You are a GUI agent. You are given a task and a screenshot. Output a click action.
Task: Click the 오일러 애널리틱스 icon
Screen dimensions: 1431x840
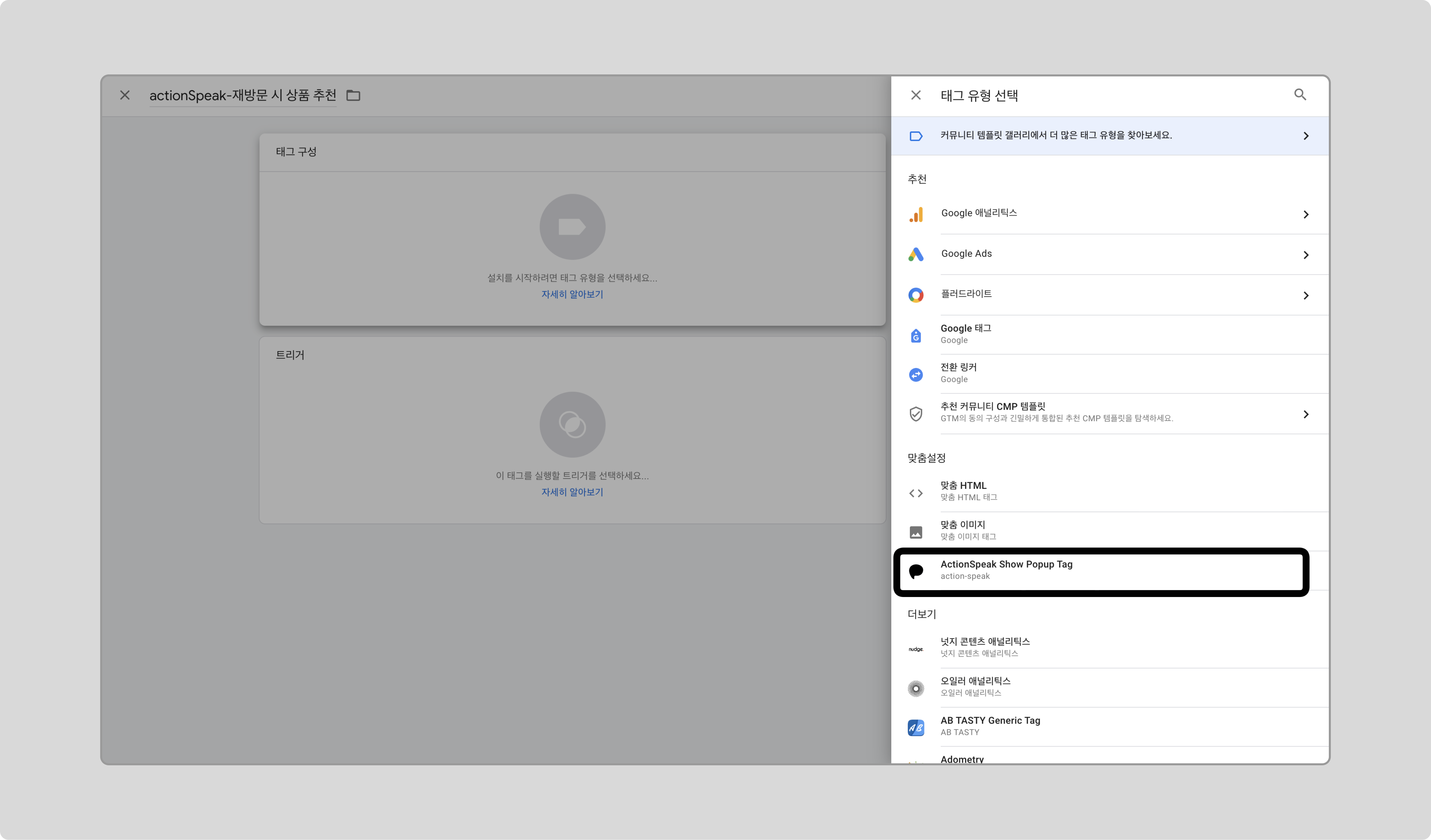pyautogui.click(x=916, y=688)
